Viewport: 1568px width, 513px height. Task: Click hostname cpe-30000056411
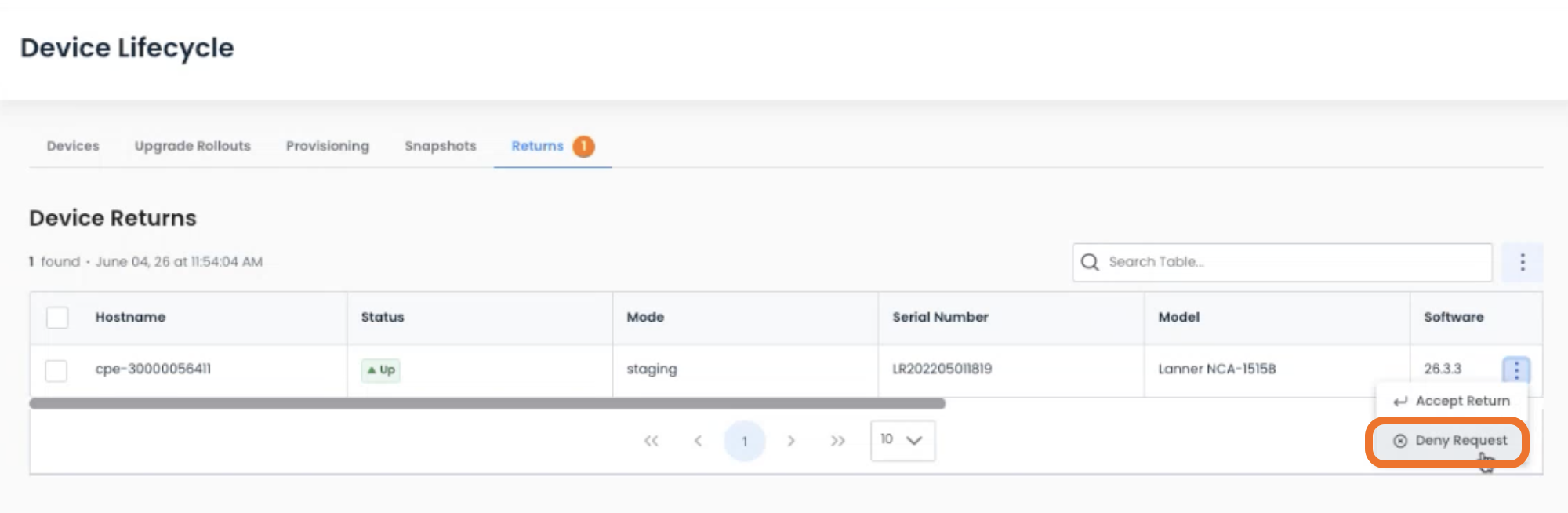153,369
